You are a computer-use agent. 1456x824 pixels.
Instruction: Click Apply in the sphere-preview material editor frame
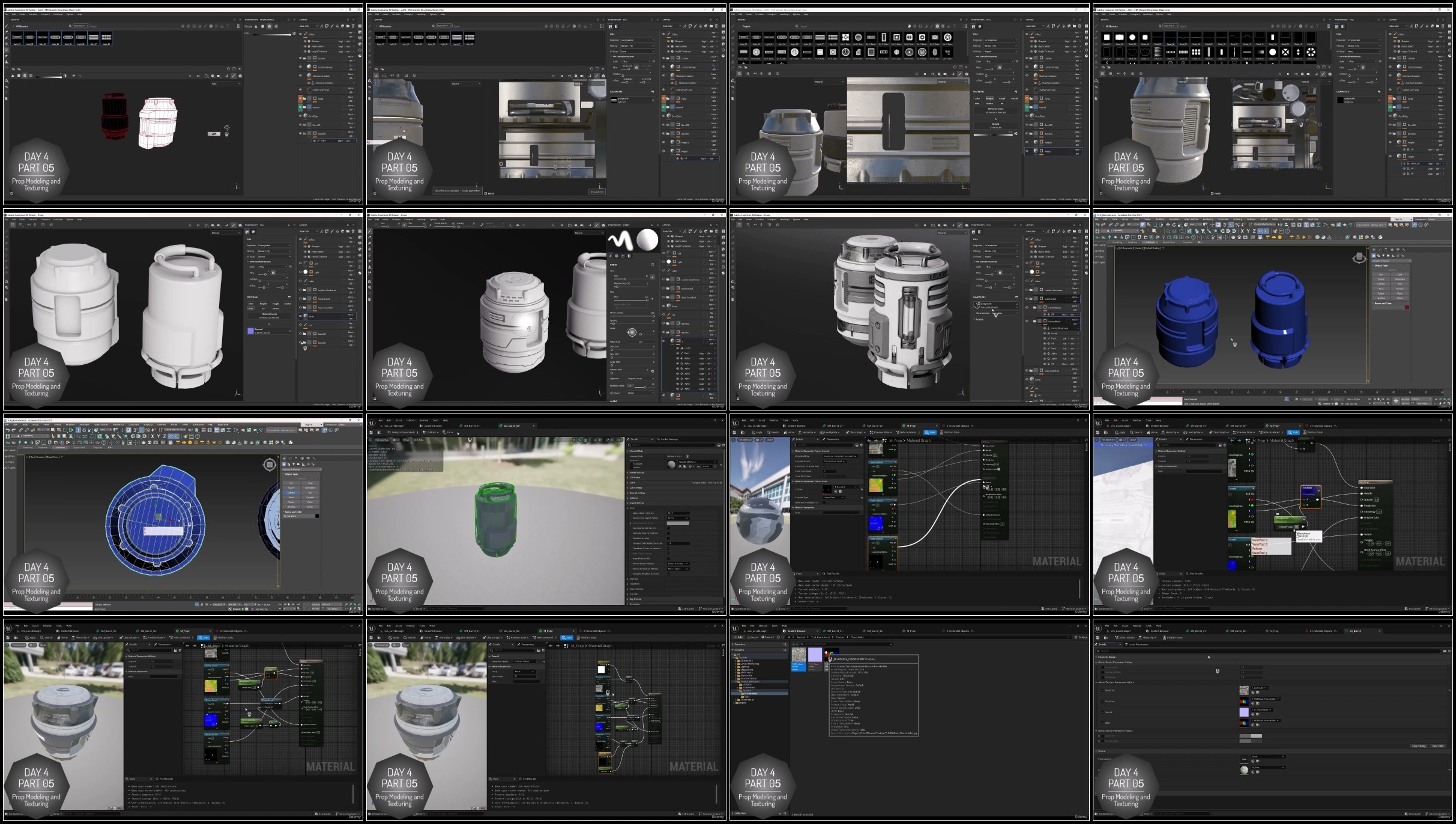[757, 432]
